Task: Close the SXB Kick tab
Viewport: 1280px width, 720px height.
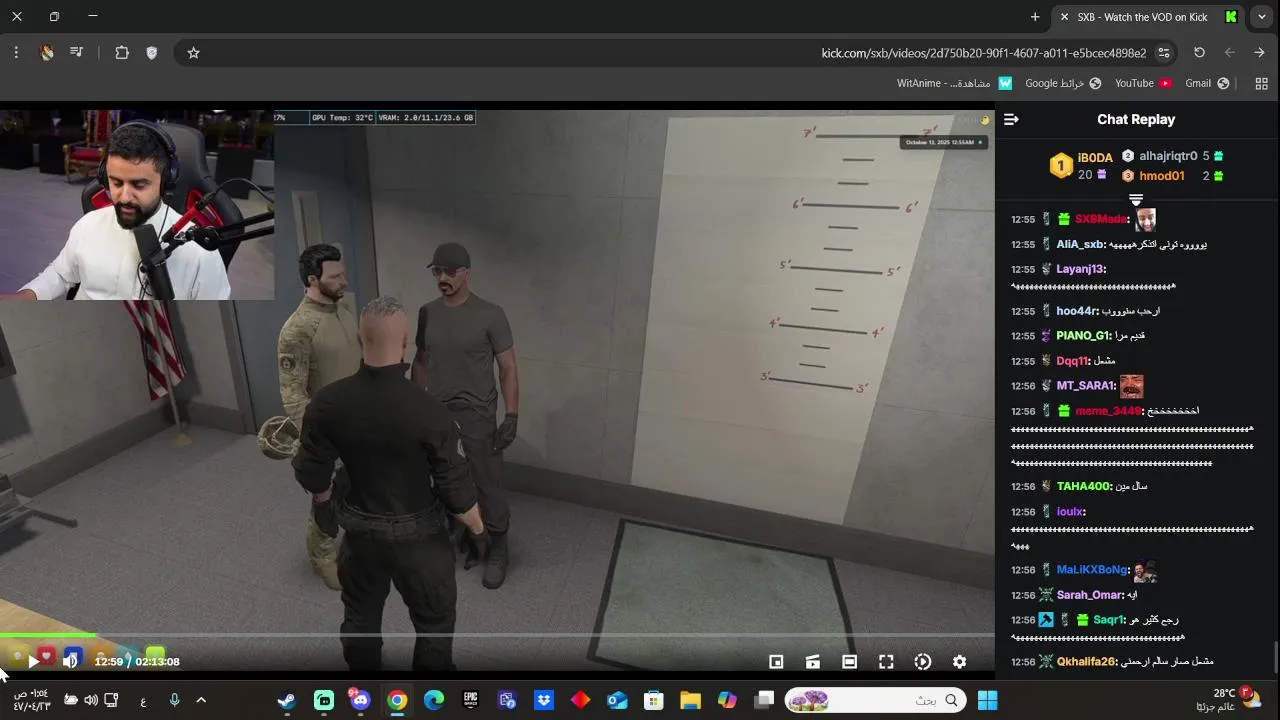Action: (1064, 17)
